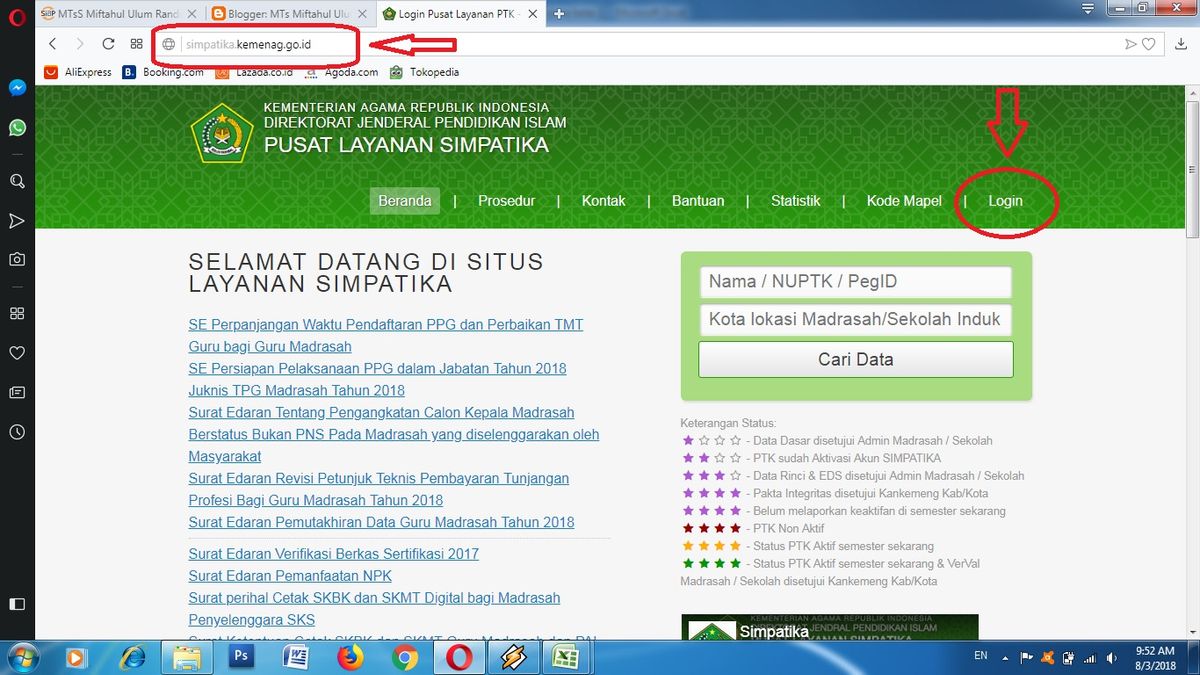Image resolution: width=1200 pixels, height=675 pixels.
Task: Open the Kontak menu item
Action: pyautogui.click(x=604, y=200)
